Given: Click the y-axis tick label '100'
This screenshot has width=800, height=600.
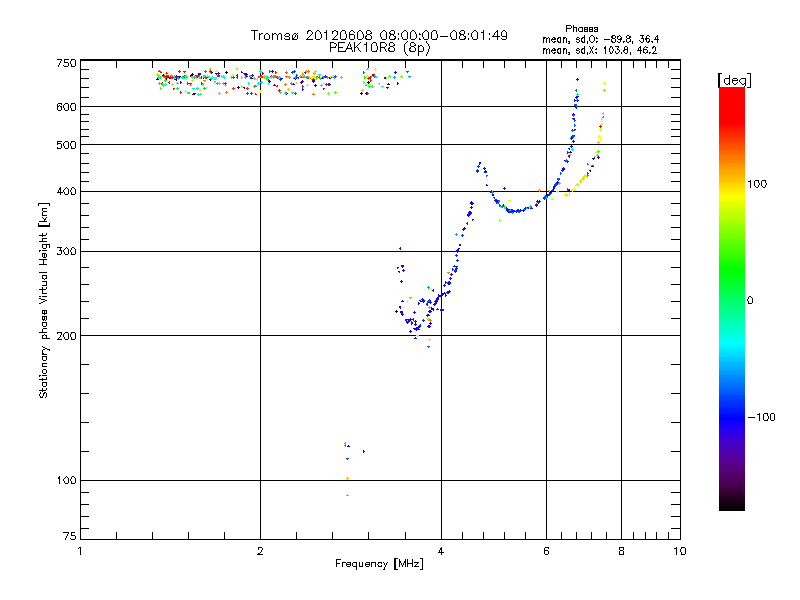Looking at the screenshot, I should pyautogui.click(x=66, y=480).
